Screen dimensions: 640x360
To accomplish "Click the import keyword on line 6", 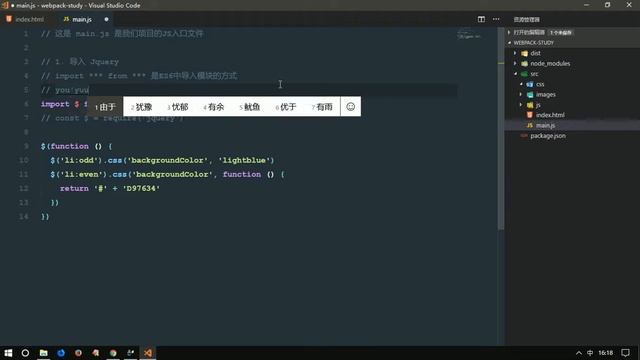I will point(55,104).
